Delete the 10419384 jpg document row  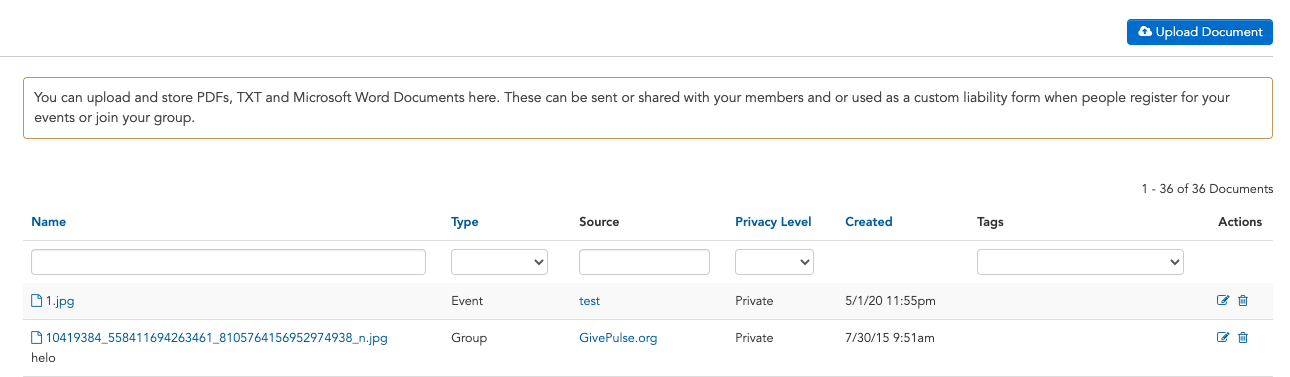coord(1243,338)
